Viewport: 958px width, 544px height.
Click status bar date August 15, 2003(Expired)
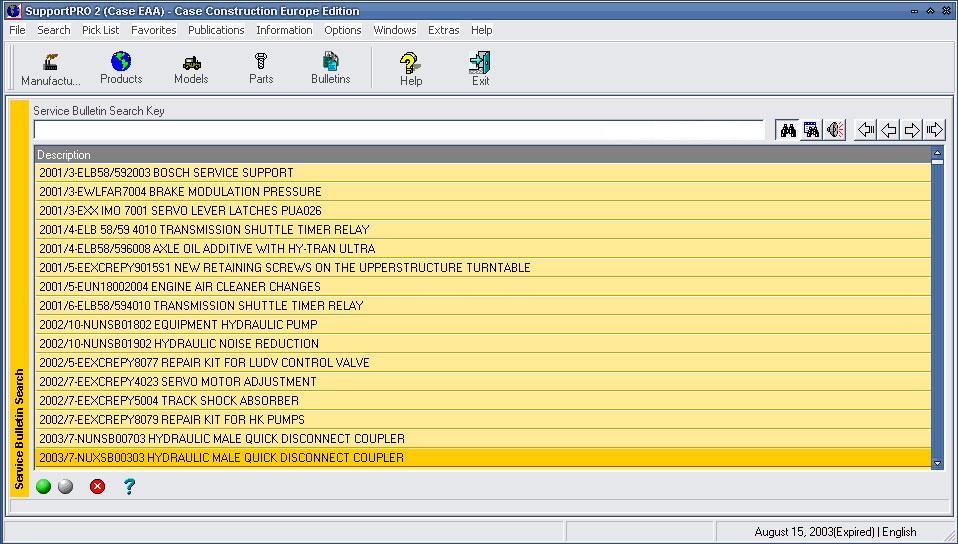[814, 532]
